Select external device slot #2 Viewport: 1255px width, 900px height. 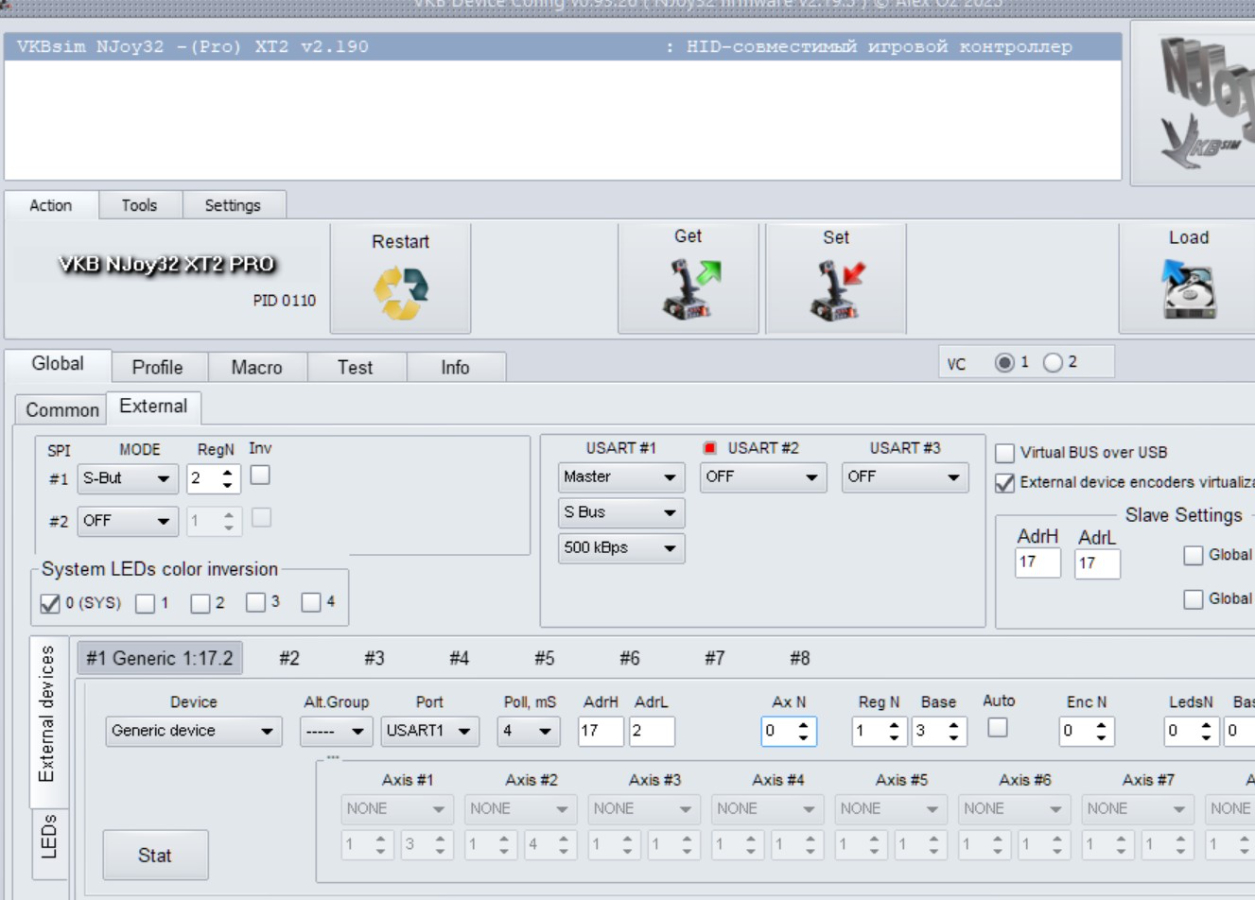tap(289, 658)
